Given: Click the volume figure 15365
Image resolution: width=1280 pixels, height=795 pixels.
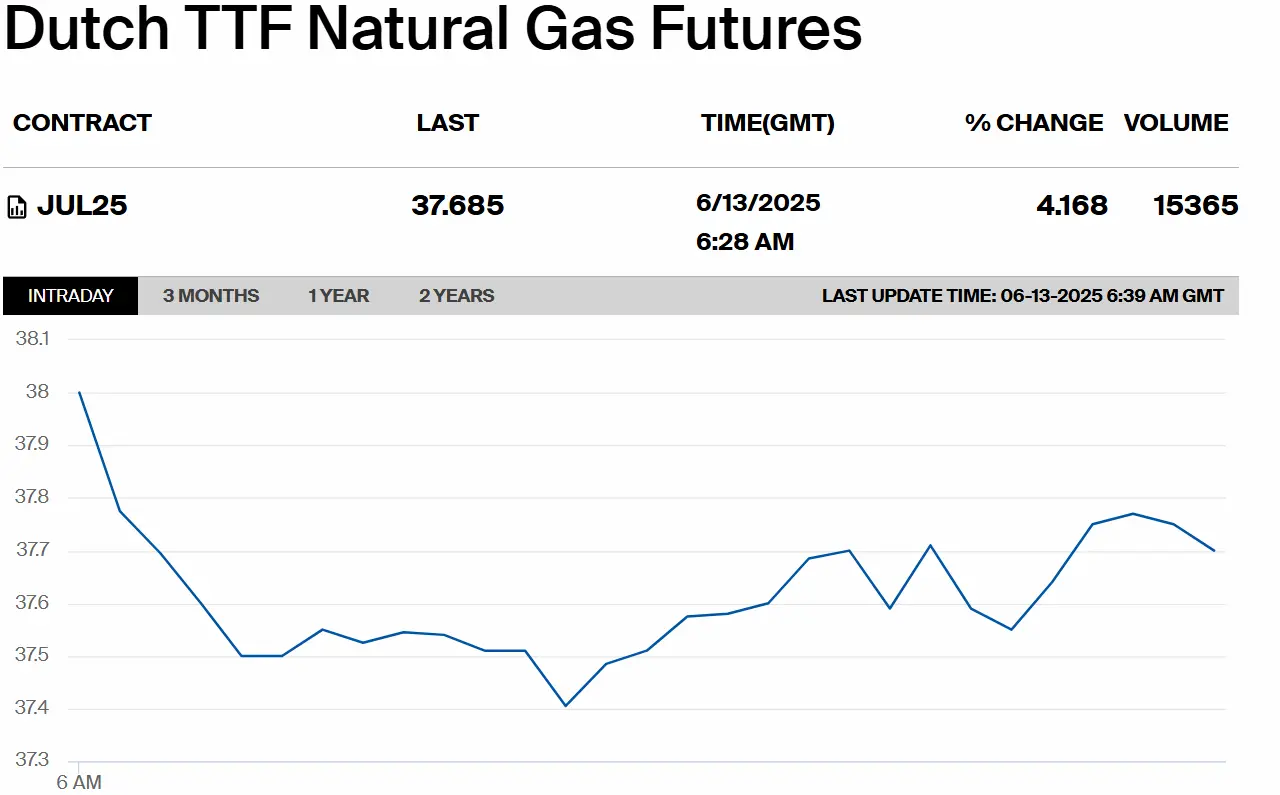Looking at the screenshot, I should (1196, 206).
